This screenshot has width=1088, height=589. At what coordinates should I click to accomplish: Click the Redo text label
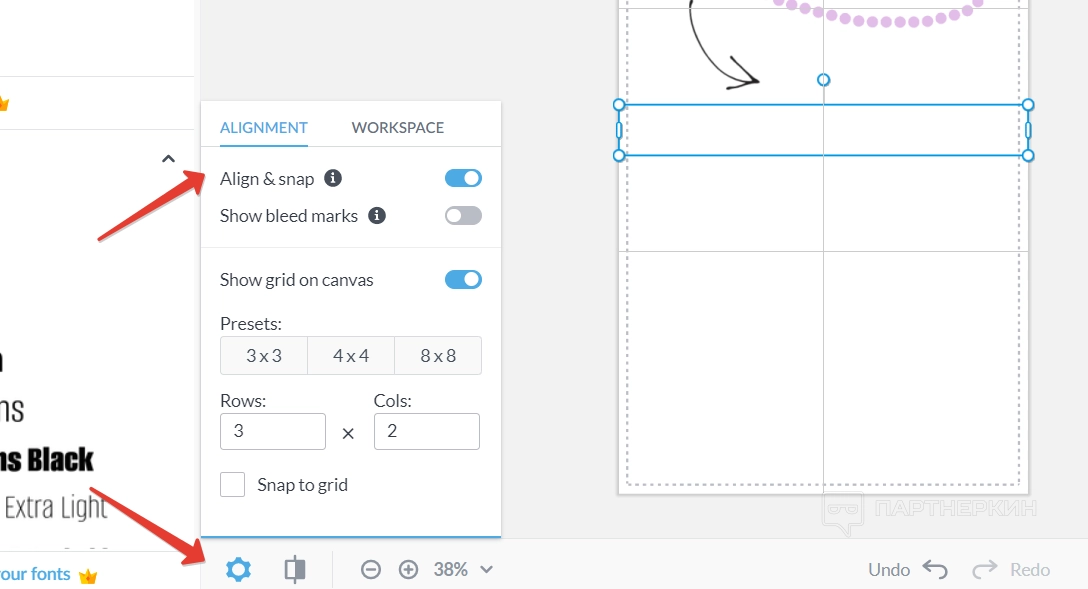coord(1030,570)
